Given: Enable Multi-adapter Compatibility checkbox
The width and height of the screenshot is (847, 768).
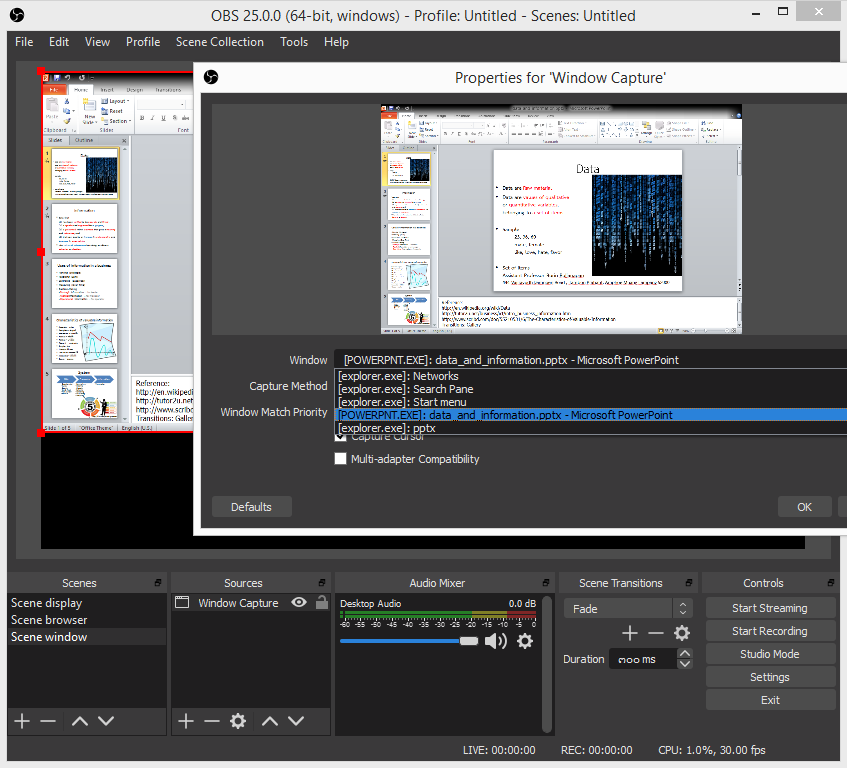Looking at the screenshot, I should (341, 459).
